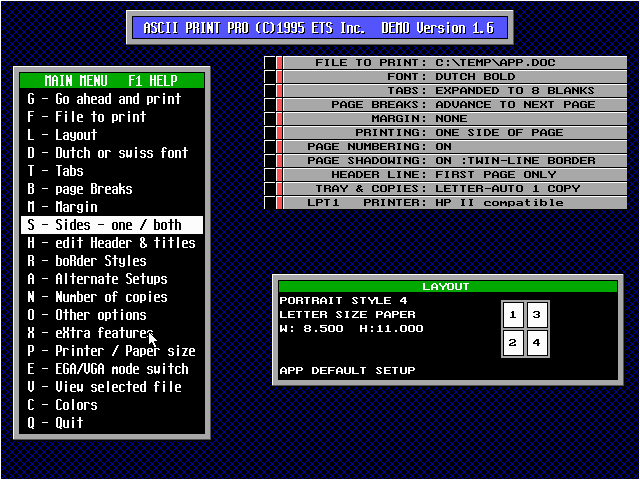Viewport: 640px width, 480px height.
Task: Select 'V - View selected file'
Action: click(112, 387)
